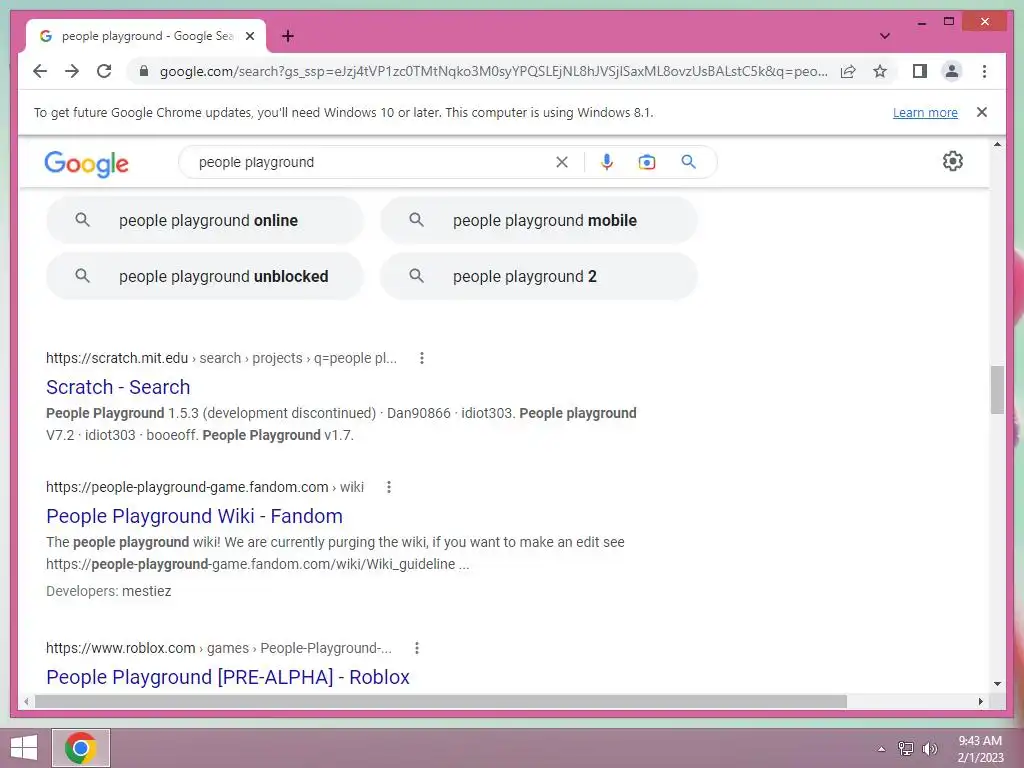The height and width of the screenshot is (768, 1024).
Task: Open the Scratch - Search result
Action: click(x=118, y=387)
